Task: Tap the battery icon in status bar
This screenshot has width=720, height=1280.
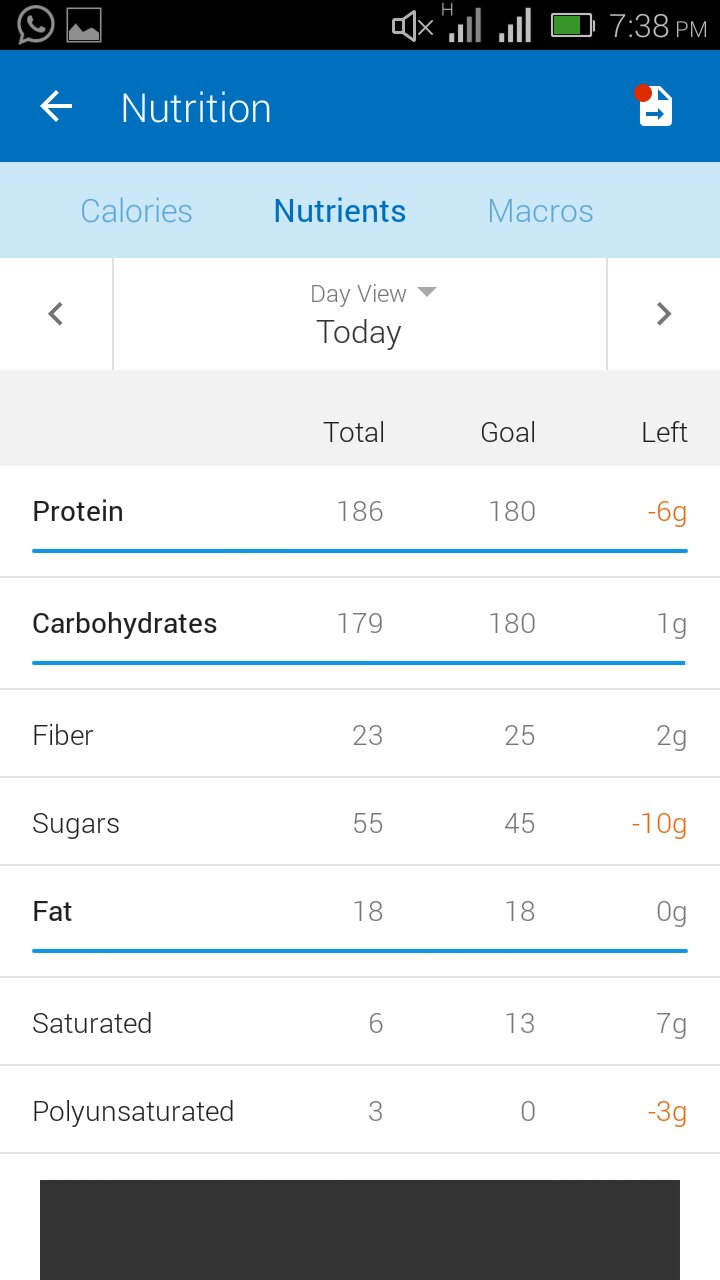Action: tap(573, 25)
